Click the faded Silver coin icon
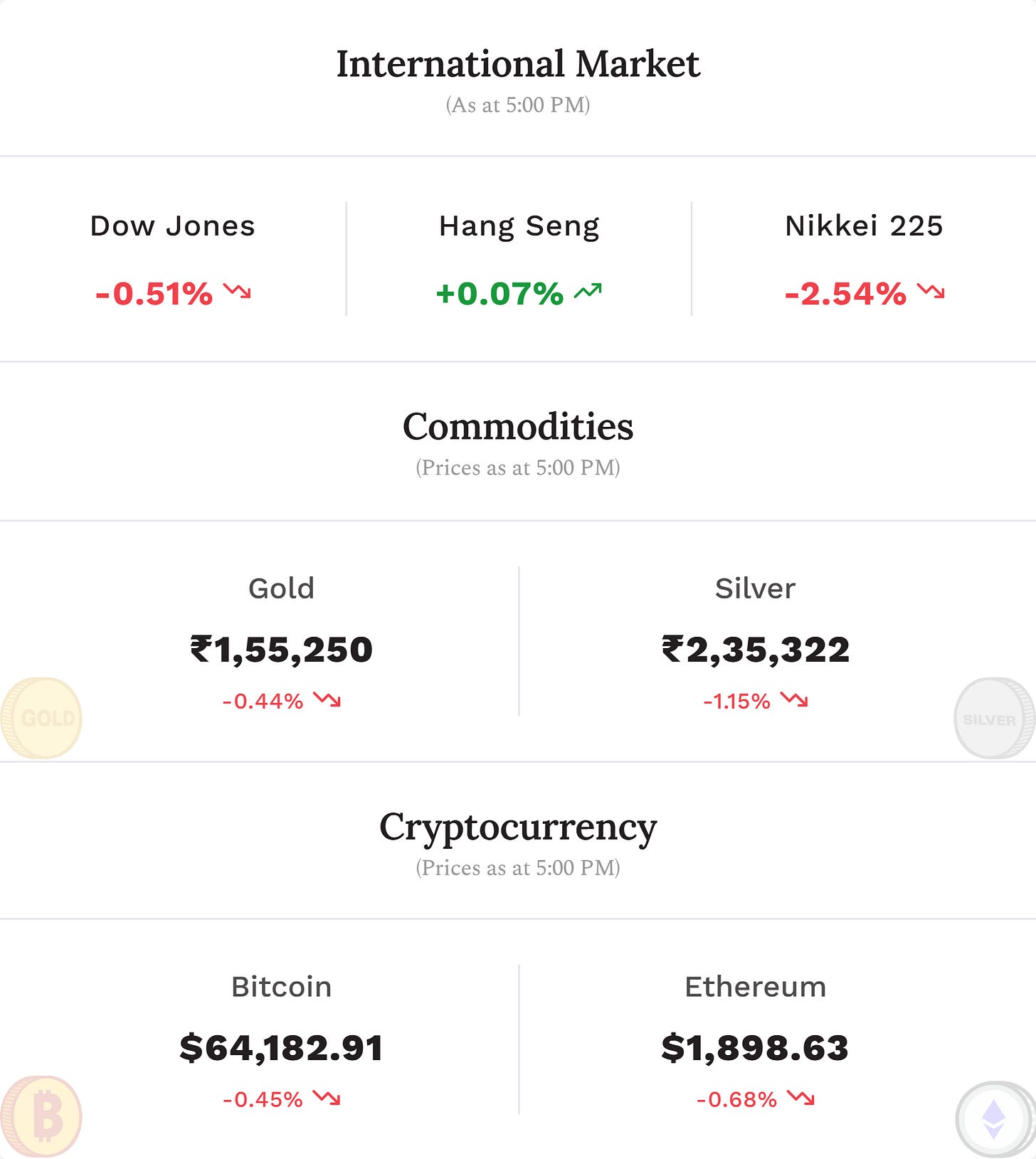This screenshot has height=1159, width=1036. click(x=994, y=718)
